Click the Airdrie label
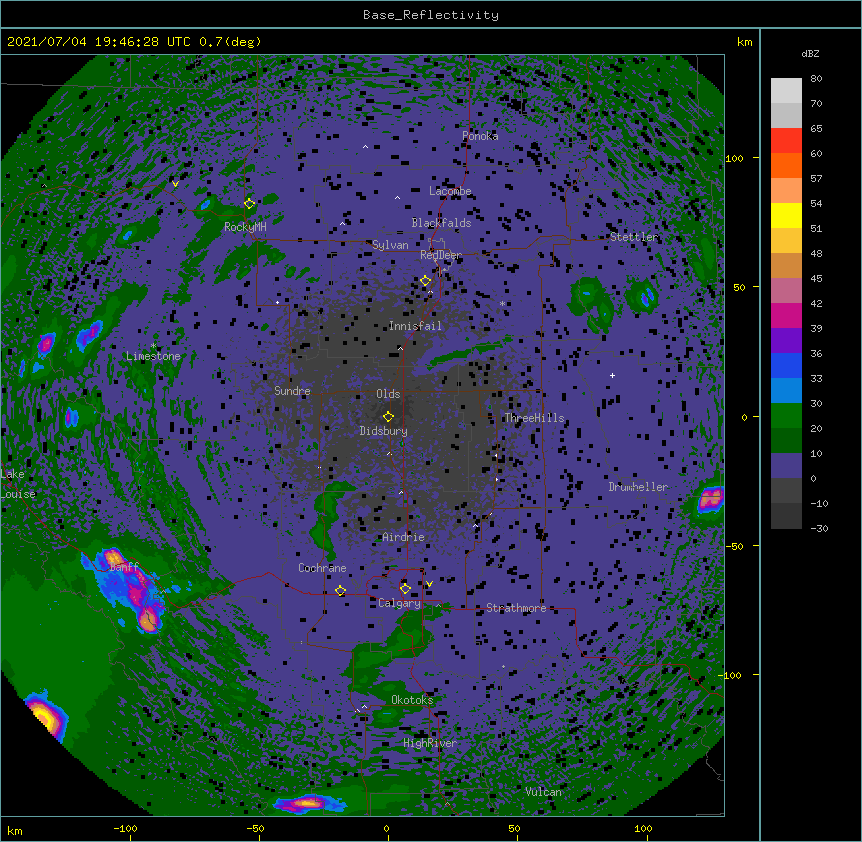The width and height of the screenshot is (862, 842). (x=404, y=537)
